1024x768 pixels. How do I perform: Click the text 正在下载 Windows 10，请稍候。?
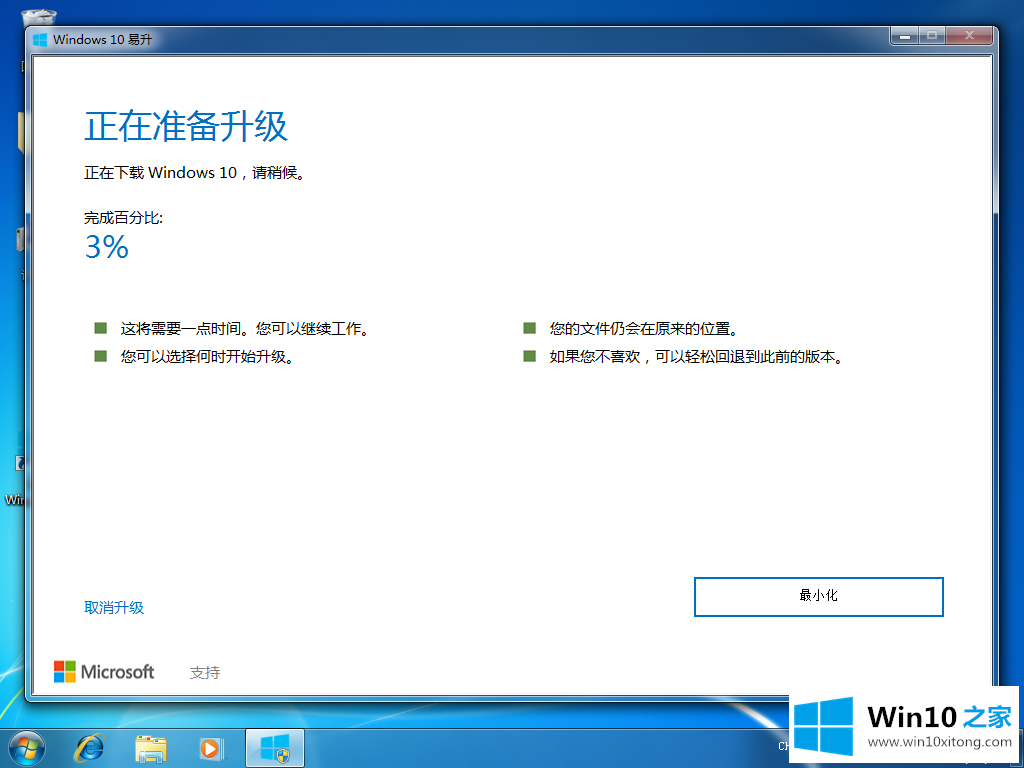click(195, 173)
